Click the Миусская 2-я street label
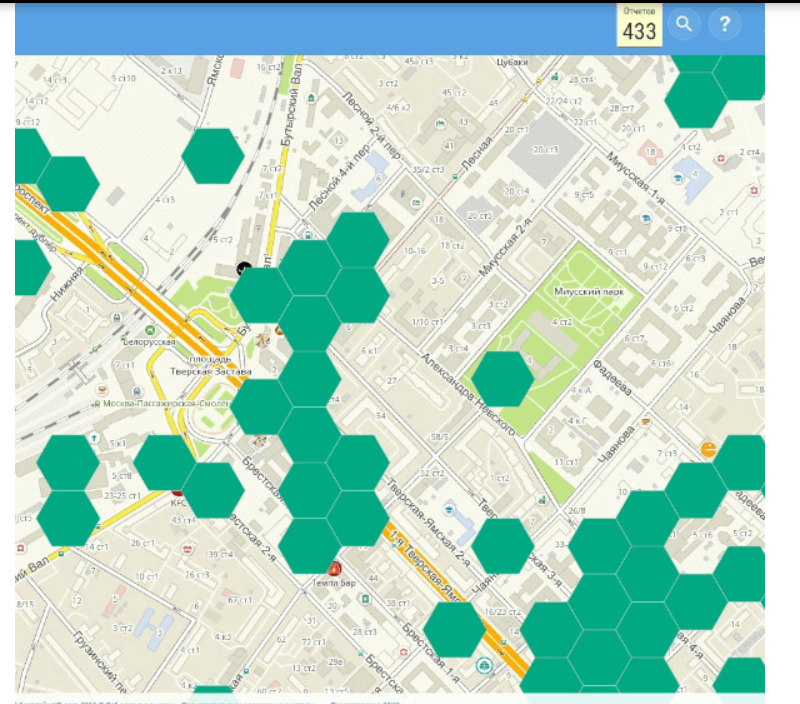This screenshot has height=704, width=800. coord(505,247)
